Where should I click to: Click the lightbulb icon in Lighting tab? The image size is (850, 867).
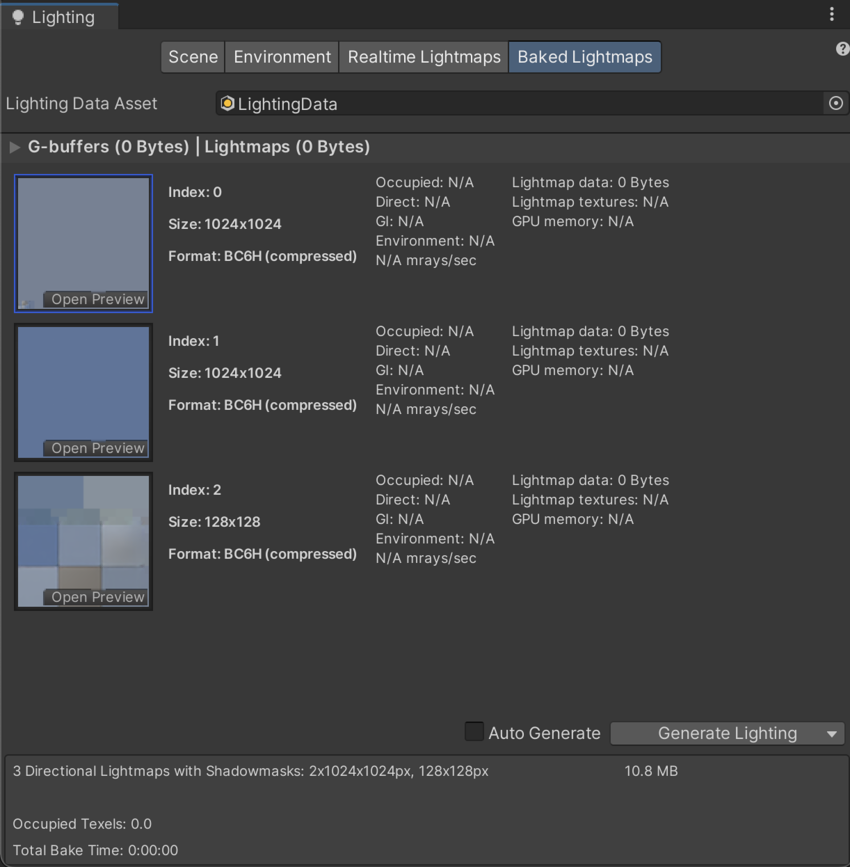(x=17, y=18)
